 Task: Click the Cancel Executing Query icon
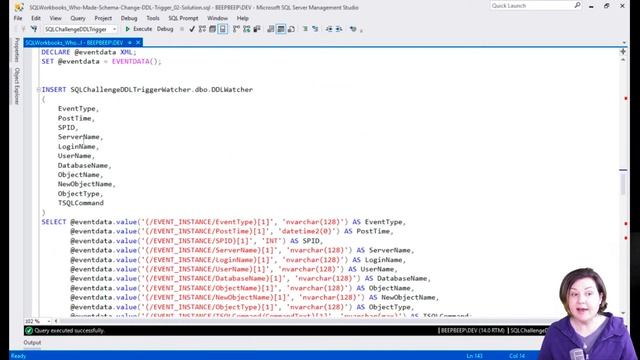click(x=182, y=29)
